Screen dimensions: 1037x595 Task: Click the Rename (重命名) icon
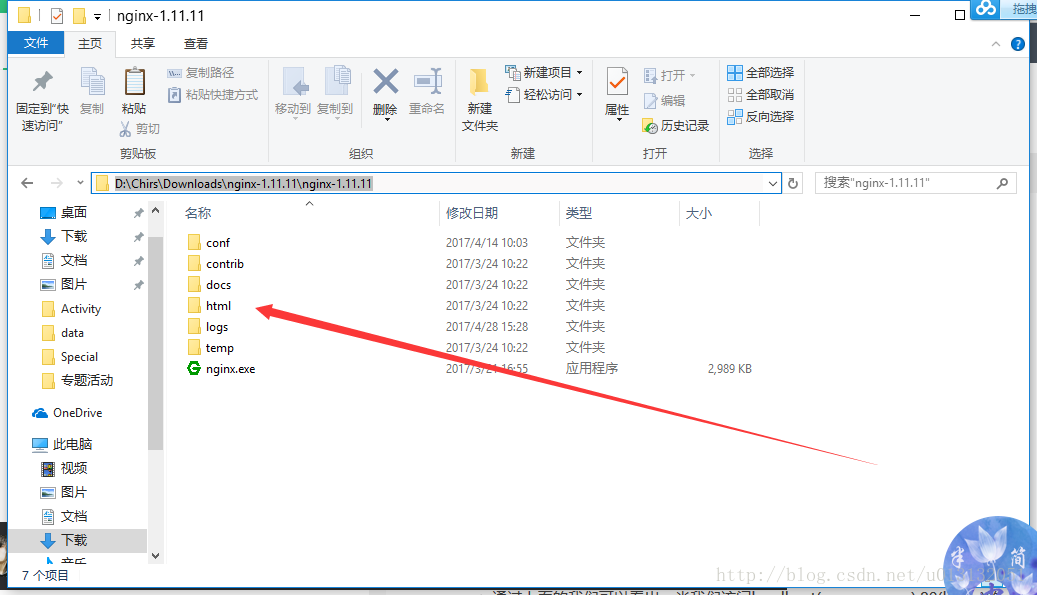tap(428, 82)
